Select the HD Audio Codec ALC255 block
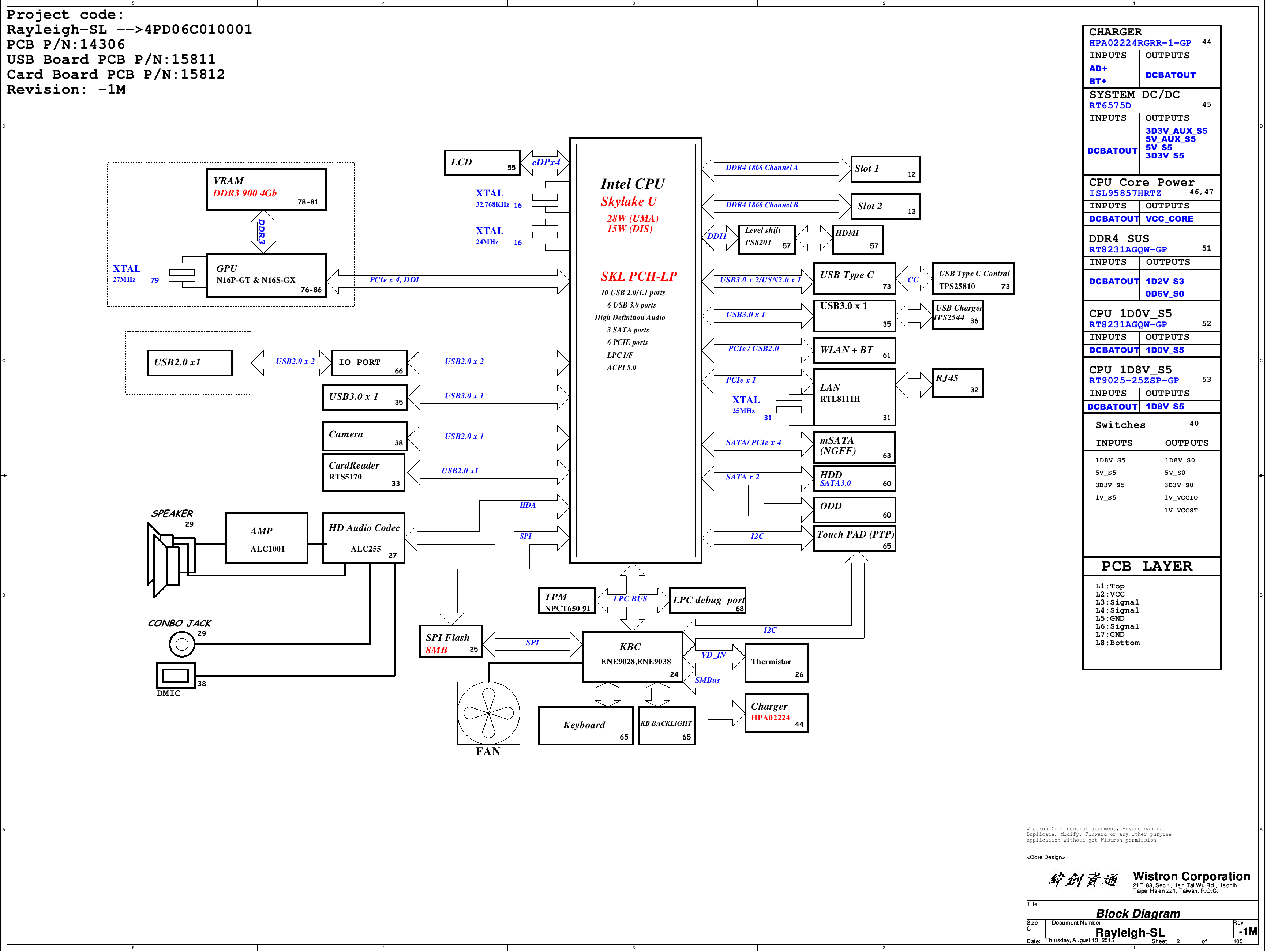This screenshot has height=952, width=1267. 363,538
